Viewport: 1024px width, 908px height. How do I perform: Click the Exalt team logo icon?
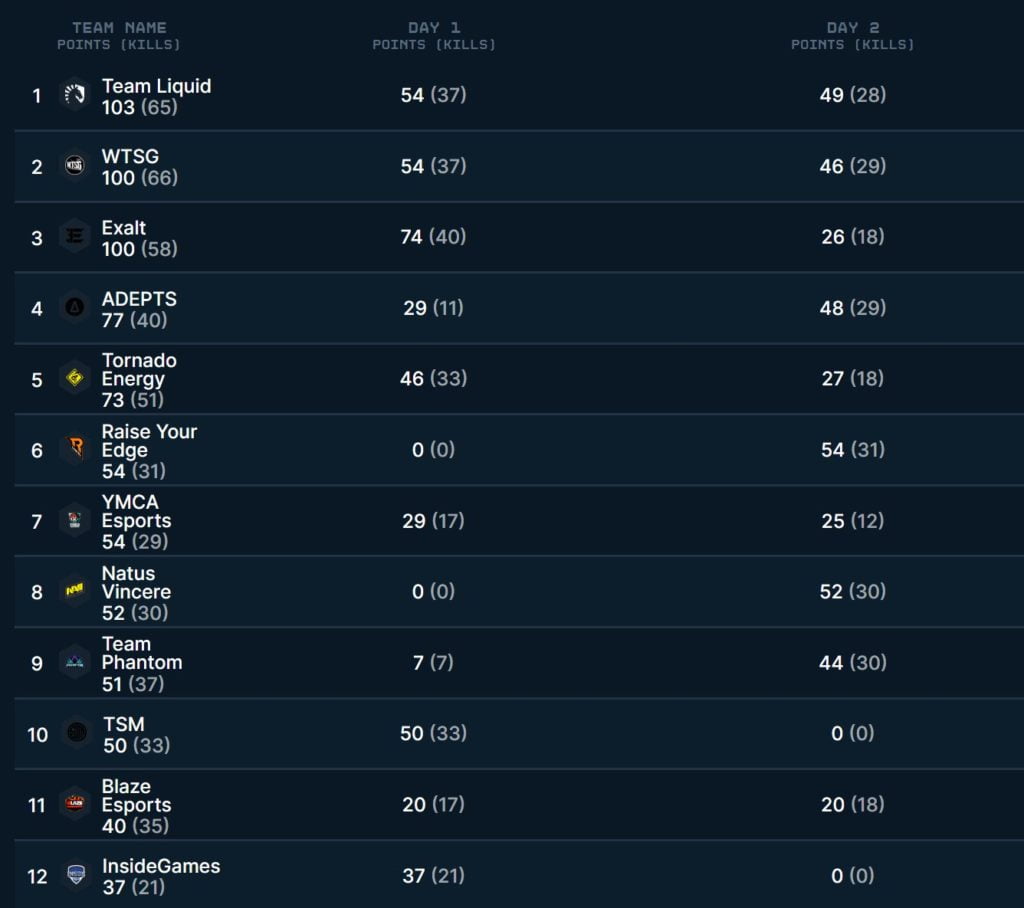click(x=75, y=237)
